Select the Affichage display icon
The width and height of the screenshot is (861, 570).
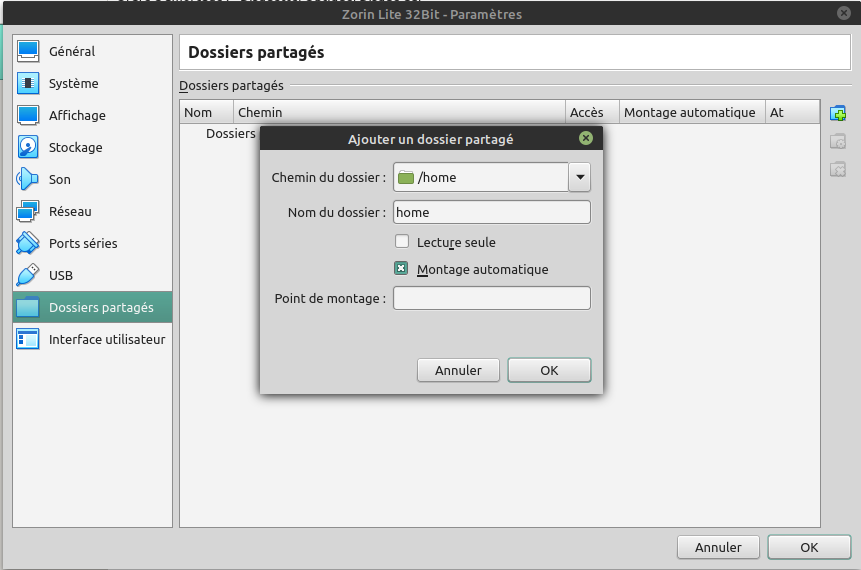28,115
